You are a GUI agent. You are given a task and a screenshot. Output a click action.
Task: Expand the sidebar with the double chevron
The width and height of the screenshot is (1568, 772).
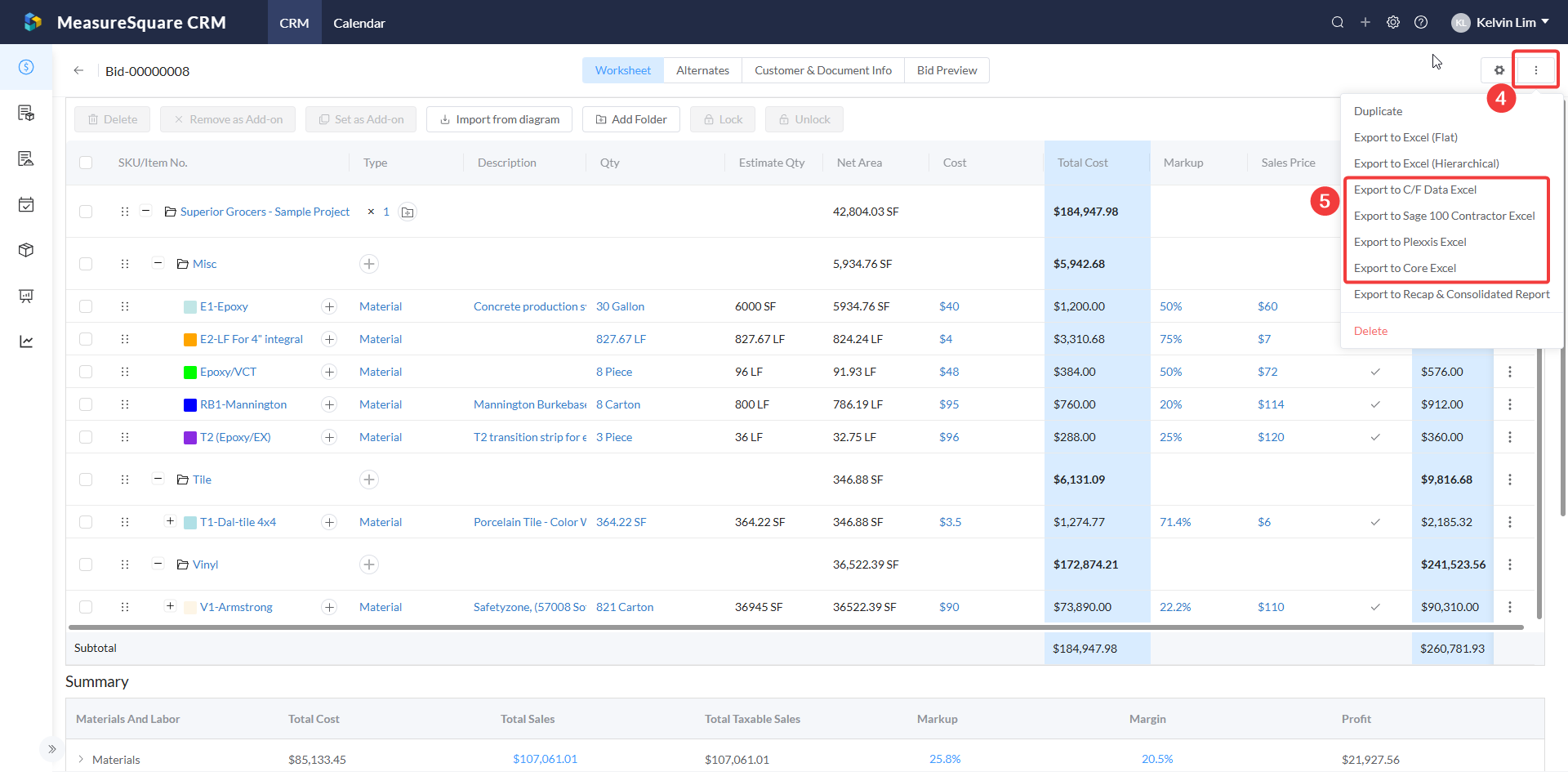click(52, 749)
